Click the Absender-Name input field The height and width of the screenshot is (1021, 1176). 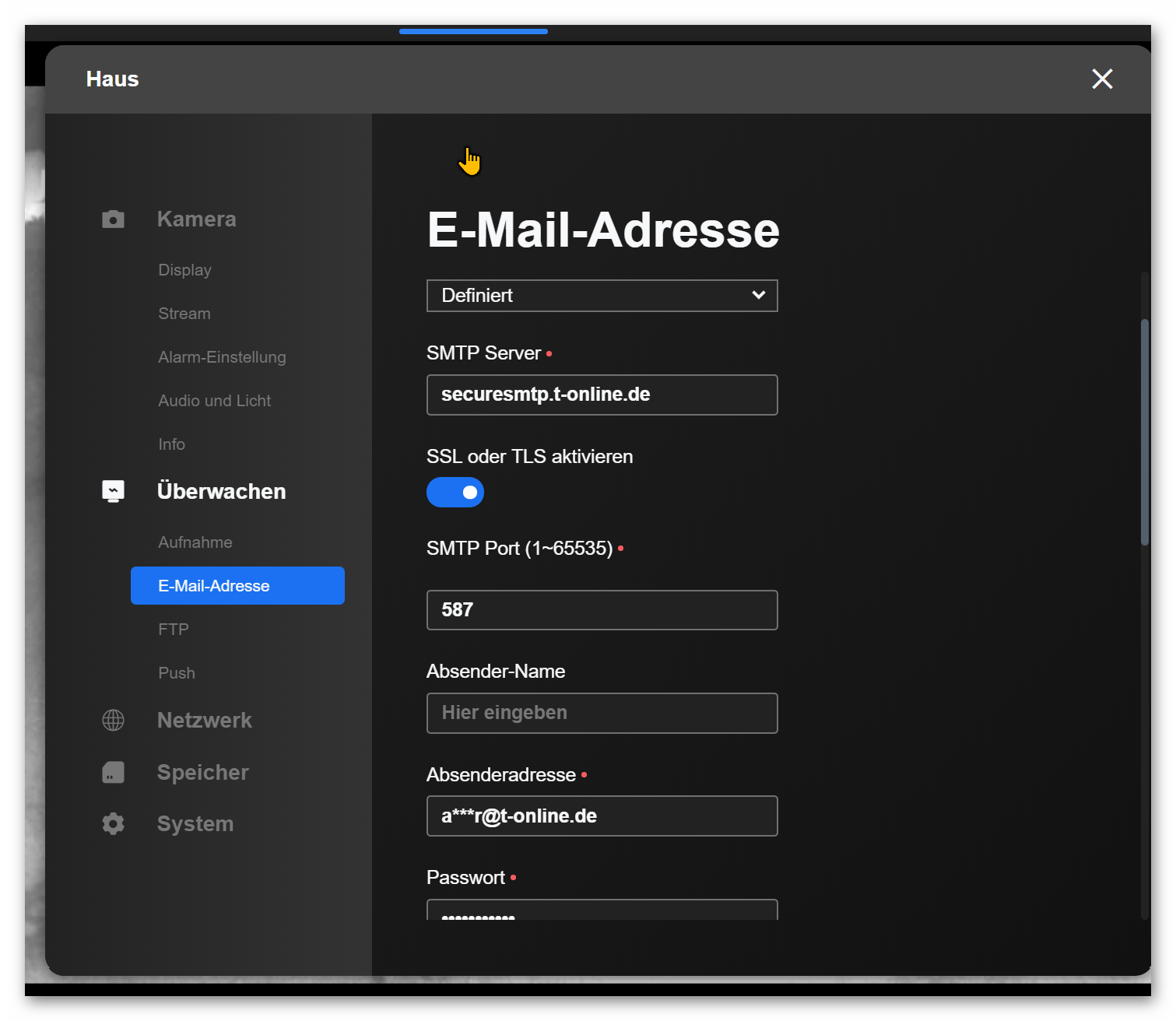tap(602, 714)
